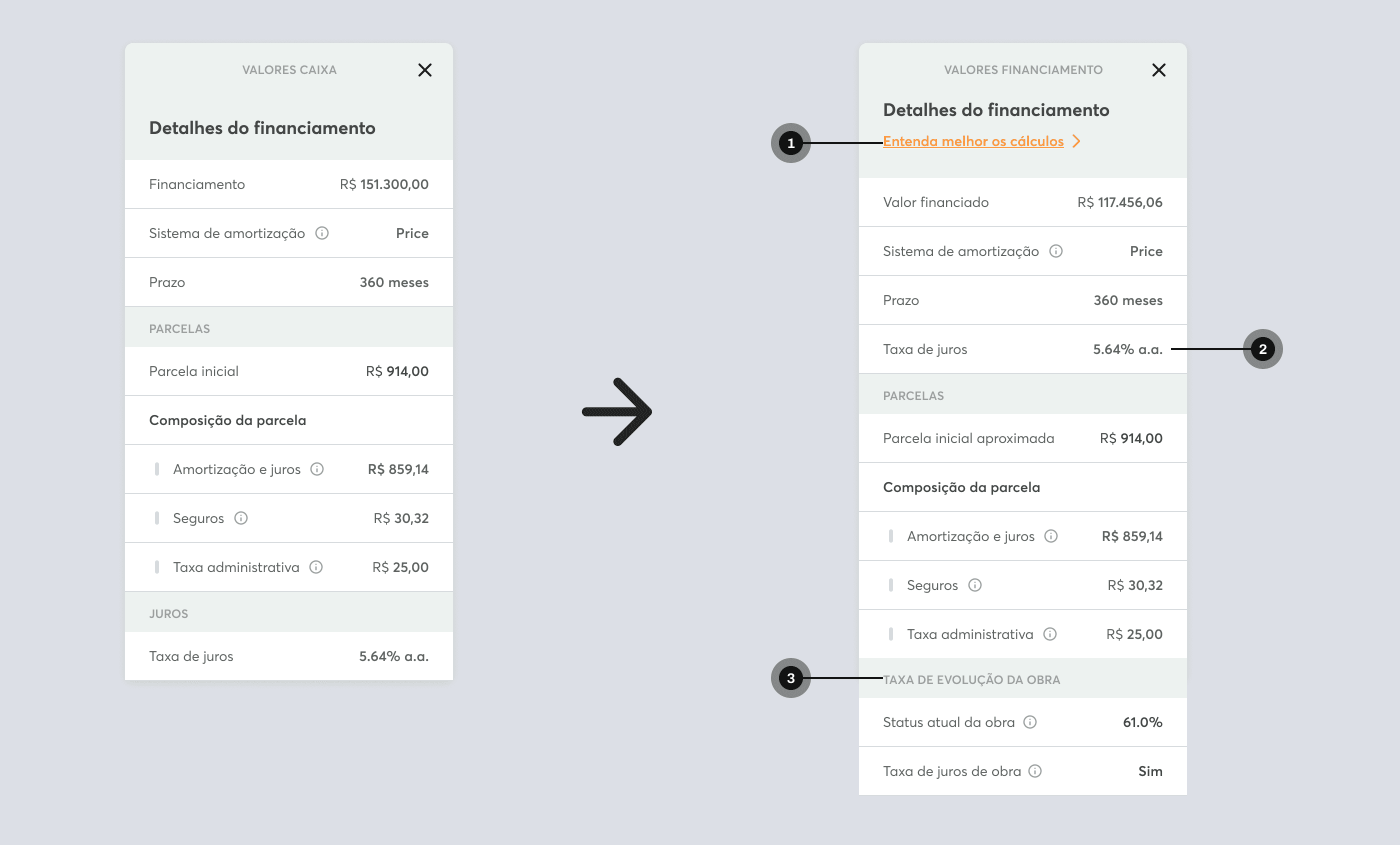Open info for Status atual da obra
Image resolution: width=1400 pixels, height=845 pixels.
point(1030,721)
